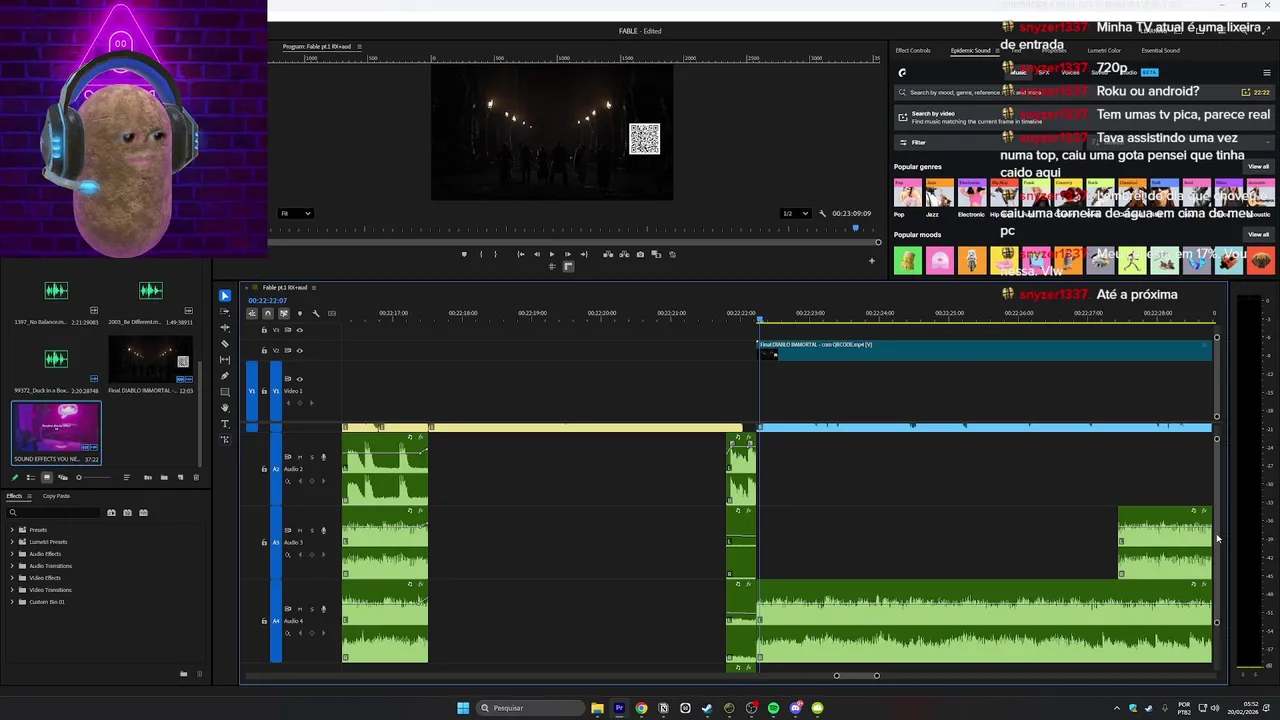Click the Mark Out button
The height and width of the screenshot is (720, 1280).
[x=496, y=254]
